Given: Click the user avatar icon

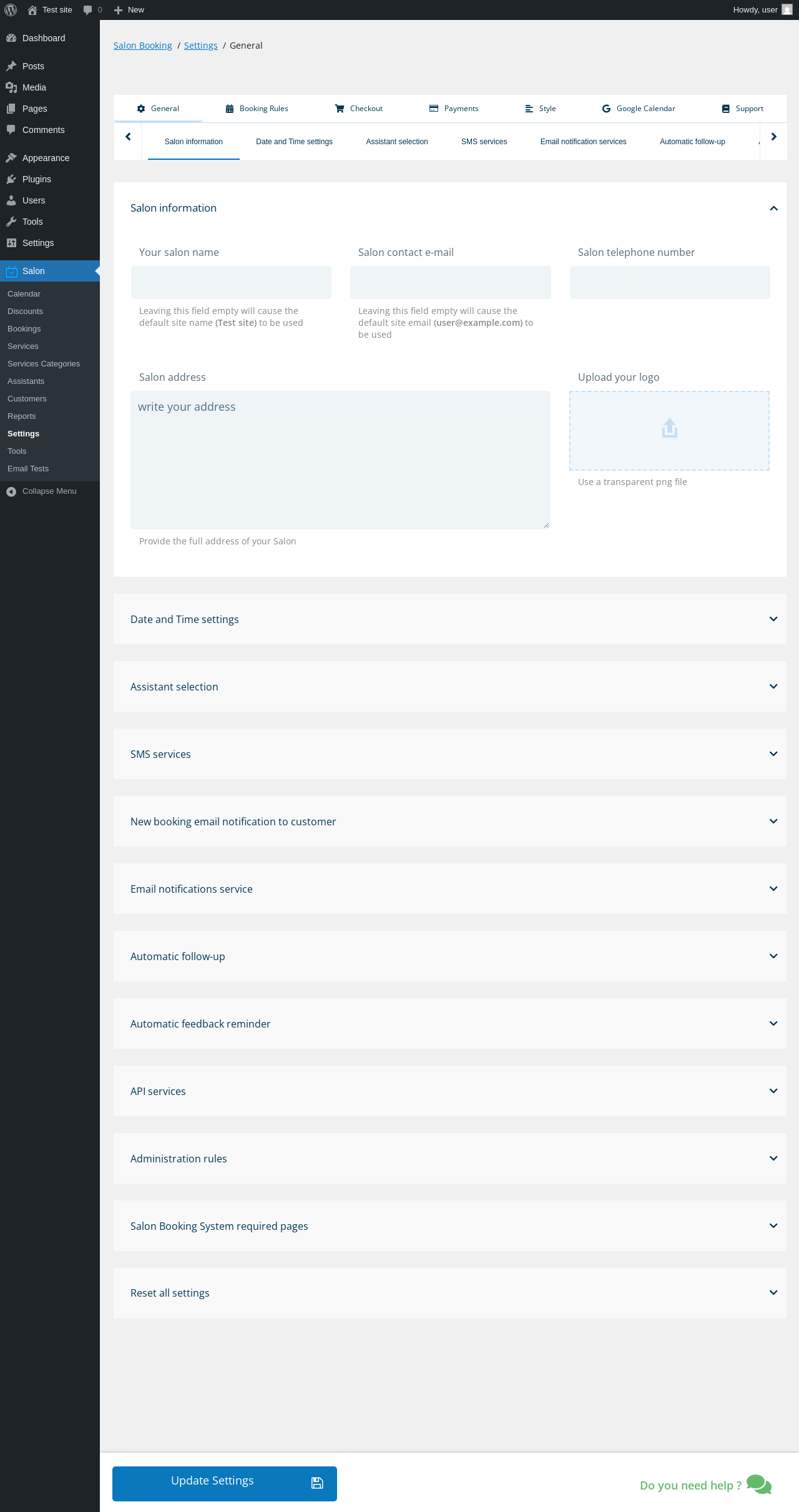Looking at the screenshot, I should coord(787,10).
